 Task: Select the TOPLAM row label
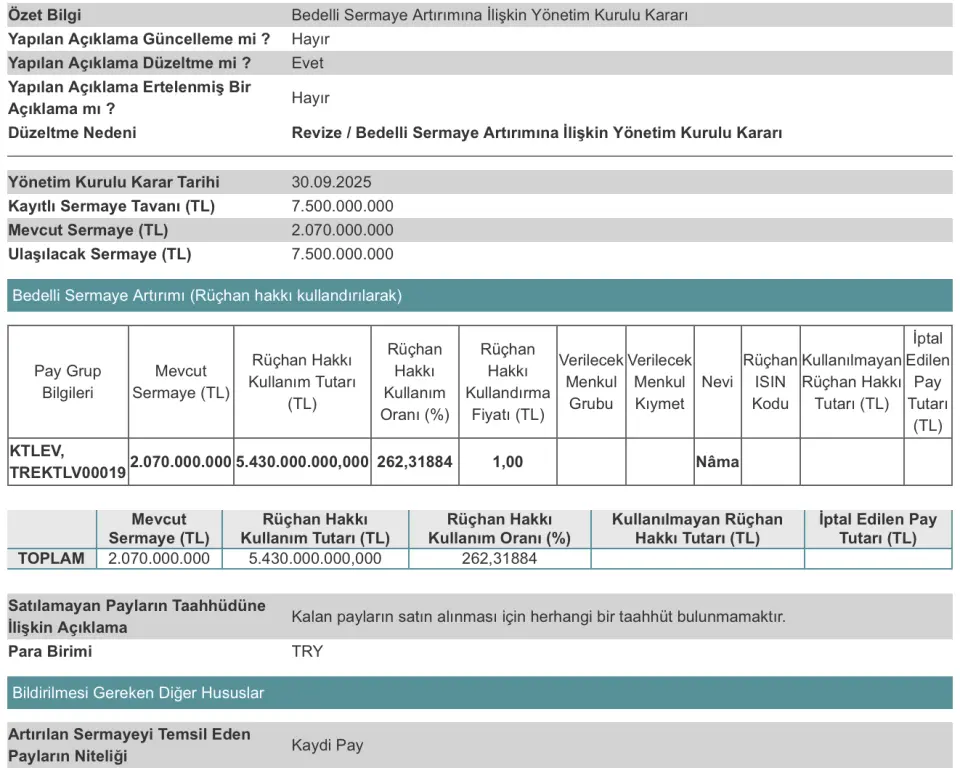51,558
